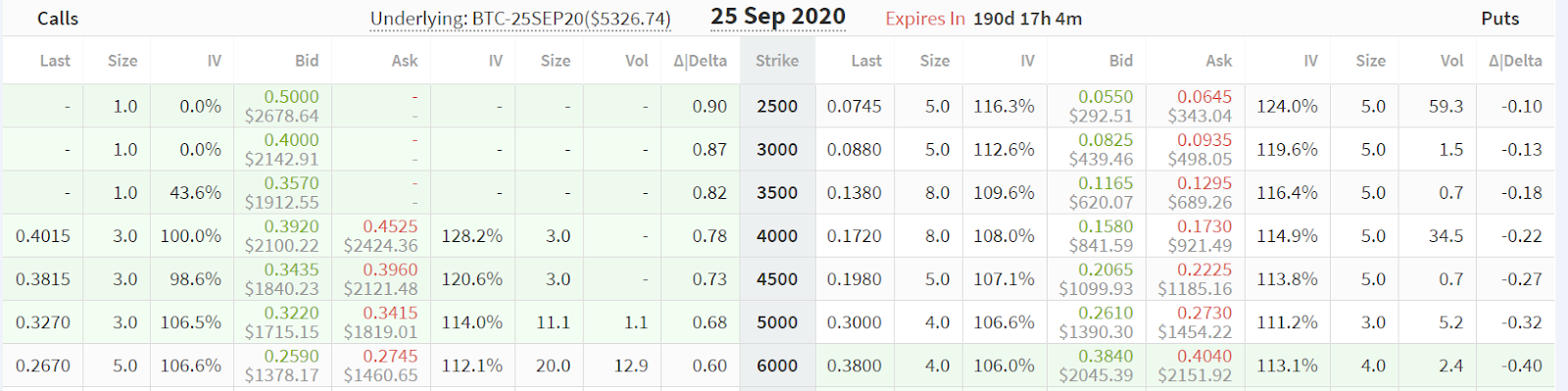Click put bid 0.1165 at 3500 strike
The height and width of the screenshot is (391, 1568).
coord(1105,183)
